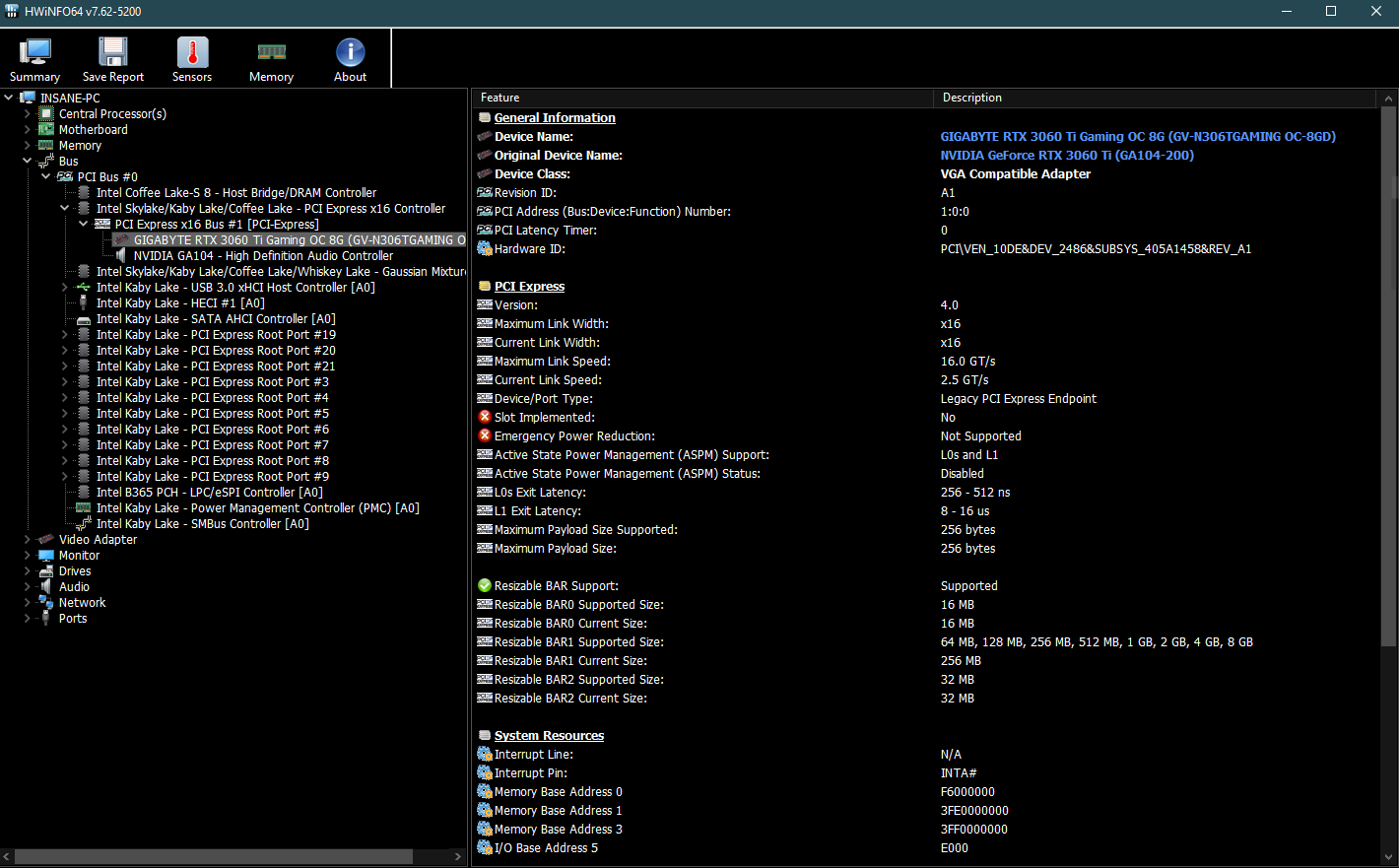Viewport: 1399px width, 868px height.
Task: Click the Feature column header
Action: pos(702,98)
